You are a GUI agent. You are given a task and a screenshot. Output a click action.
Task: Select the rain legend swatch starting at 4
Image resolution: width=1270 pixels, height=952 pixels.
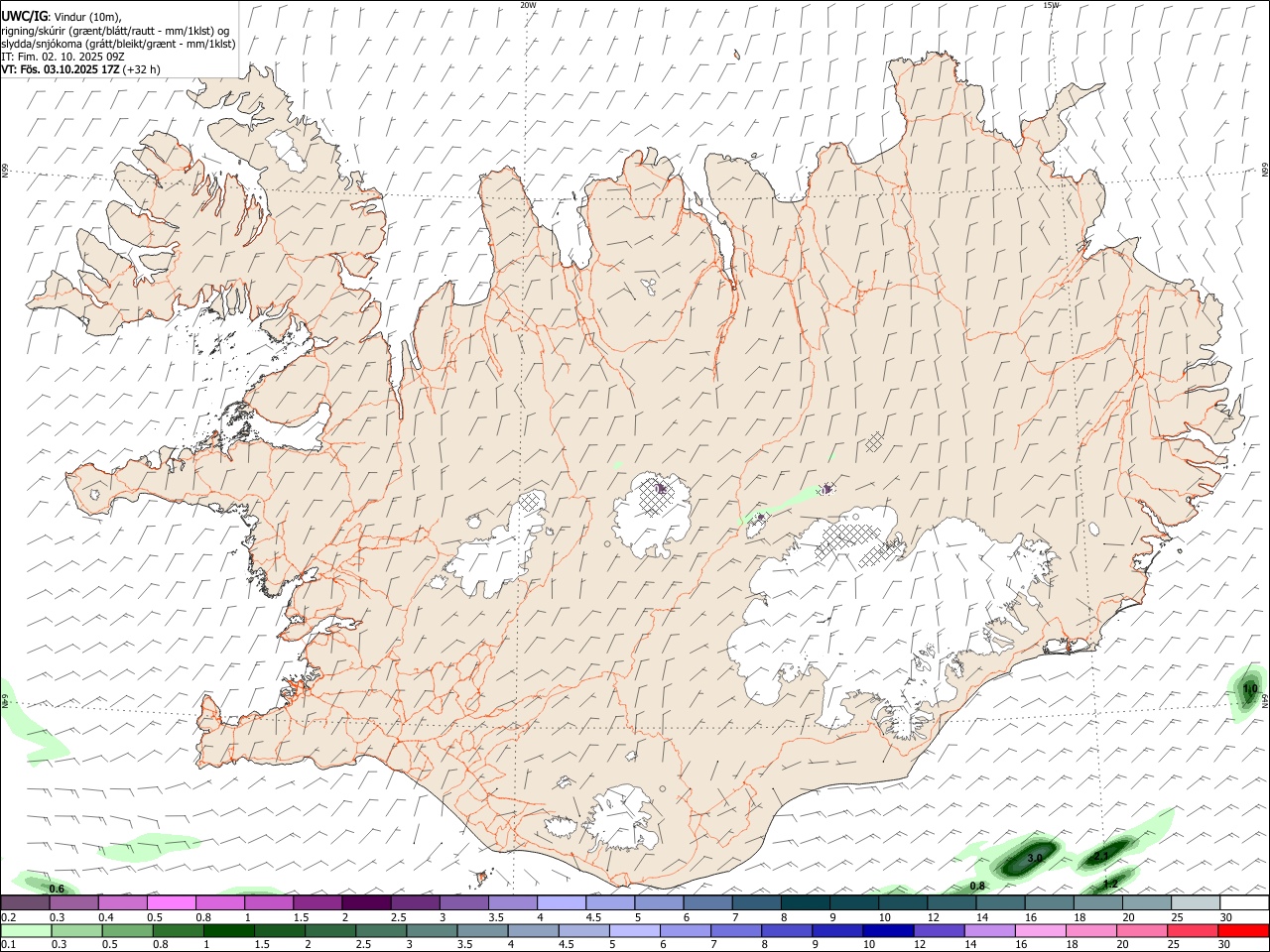point(533,930)
